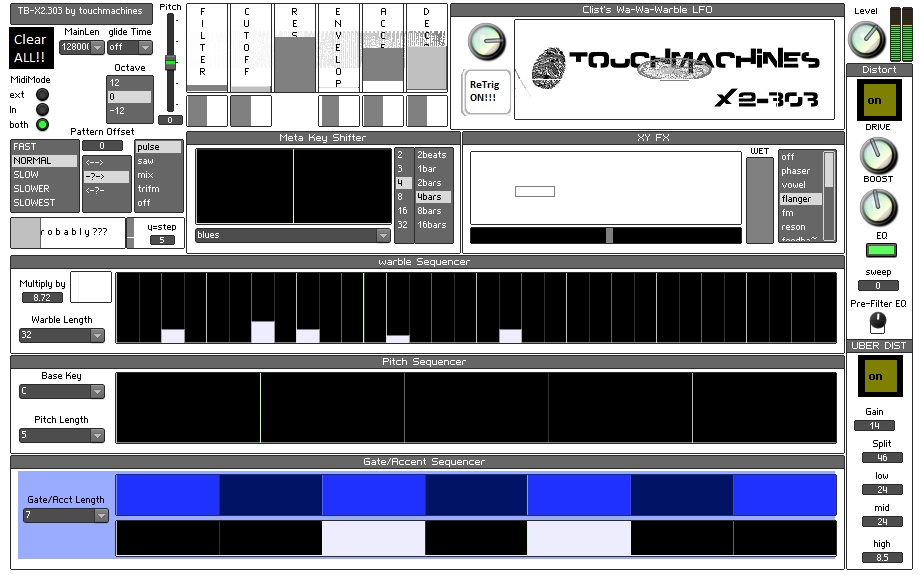Click the sweep value field
This screenshot has width=920, height=575.
878,286
